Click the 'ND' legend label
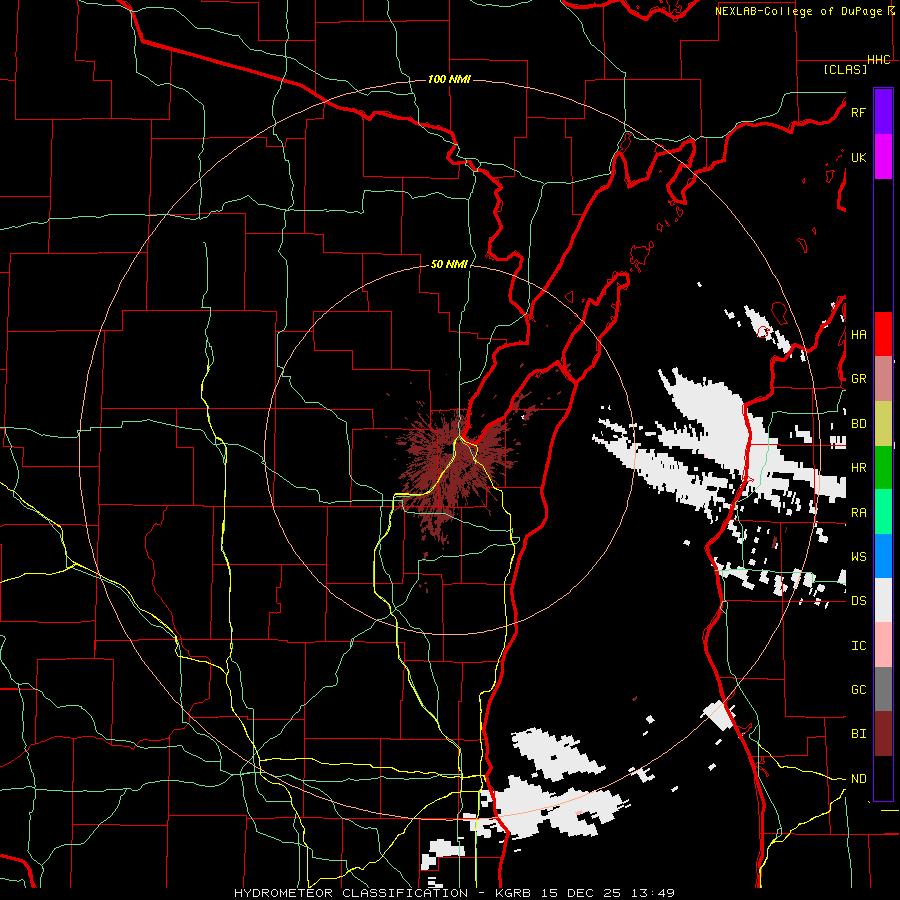The height and width of the screenshot is (900, 900). 859,779
